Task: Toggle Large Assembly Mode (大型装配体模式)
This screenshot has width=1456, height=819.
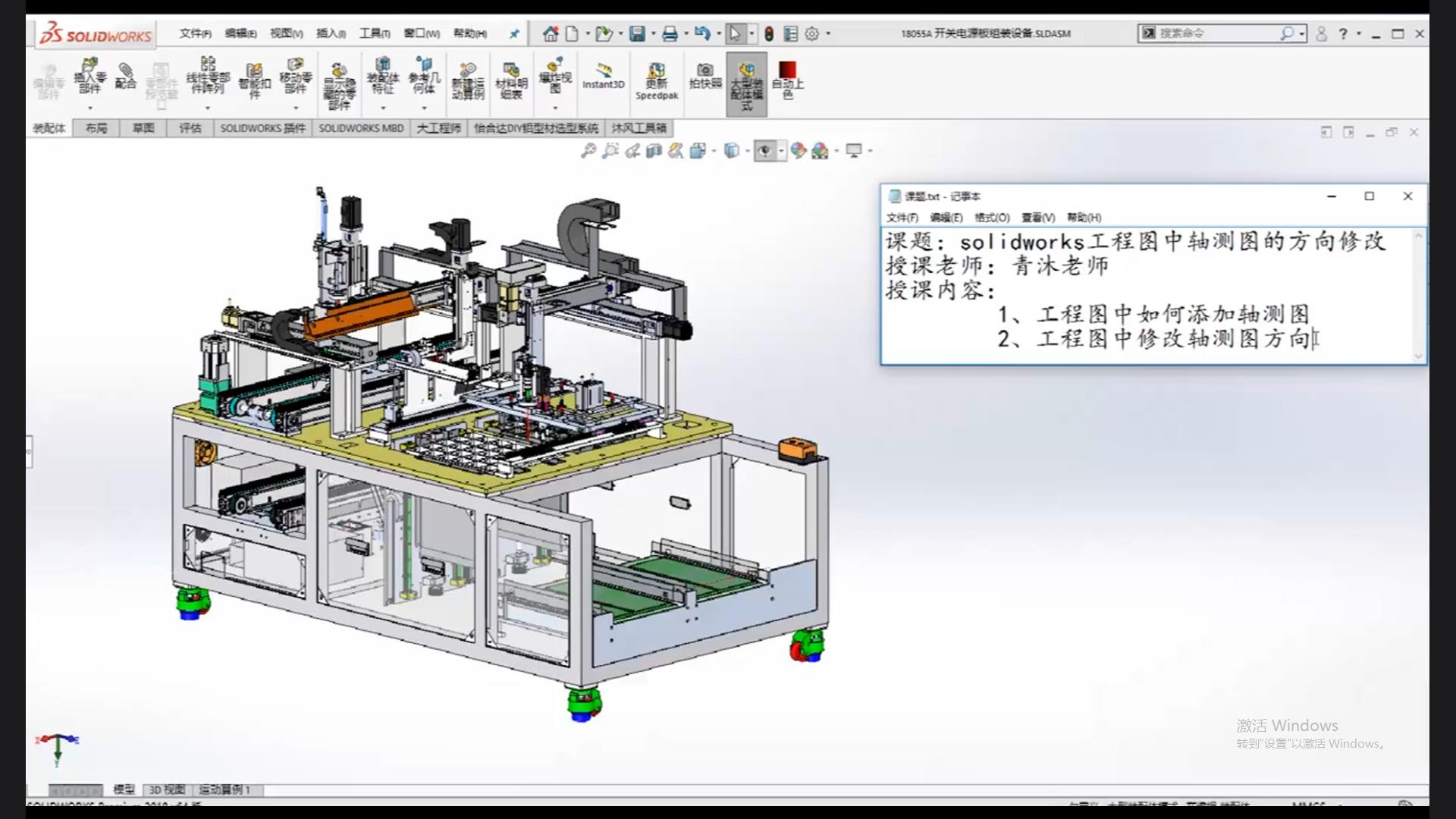Action: tap(747, 84)
